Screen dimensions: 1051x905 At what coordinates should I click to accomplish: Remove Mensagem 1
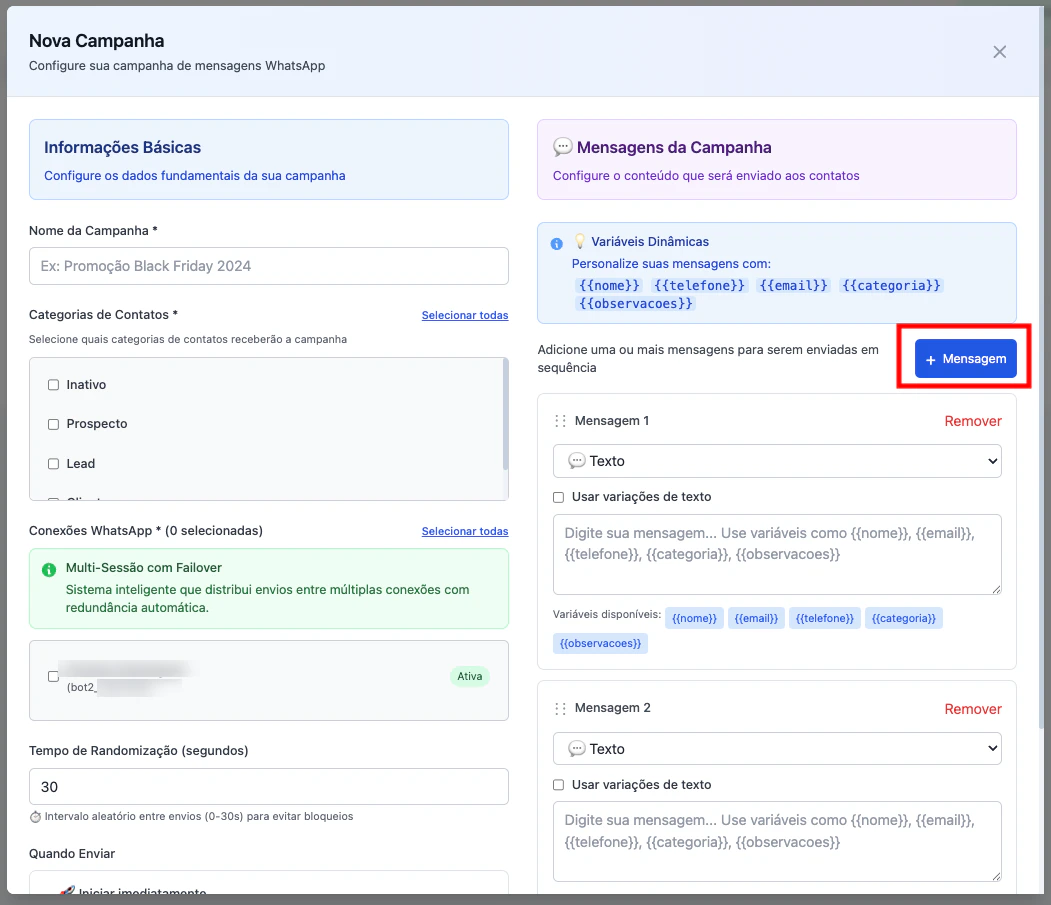pyautogui.click(x=973, y=421)
